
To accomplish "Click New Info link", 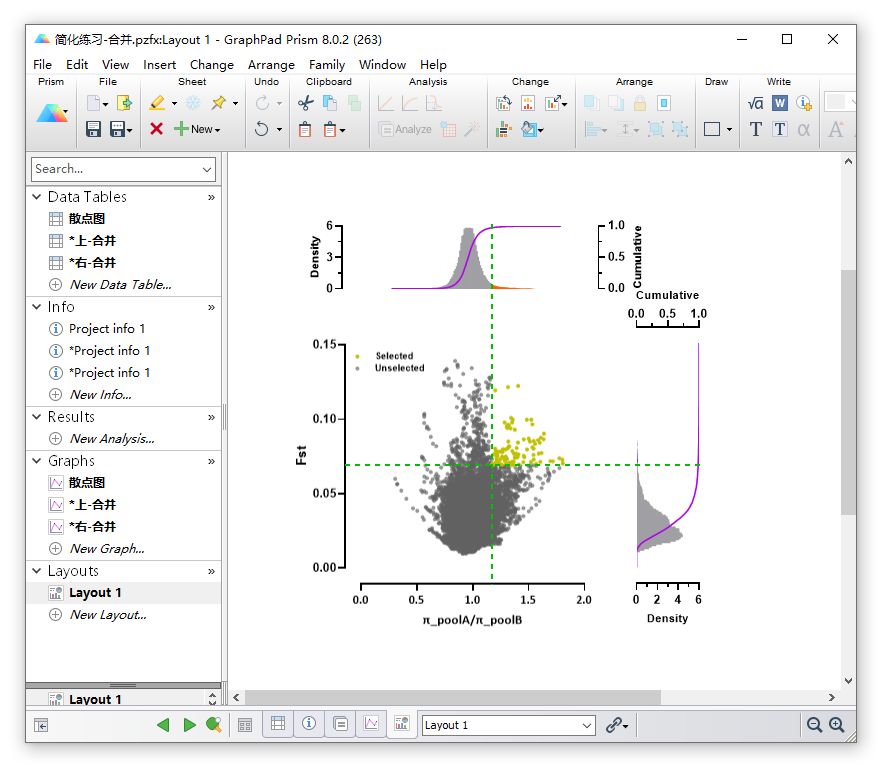I will [101, 395].
